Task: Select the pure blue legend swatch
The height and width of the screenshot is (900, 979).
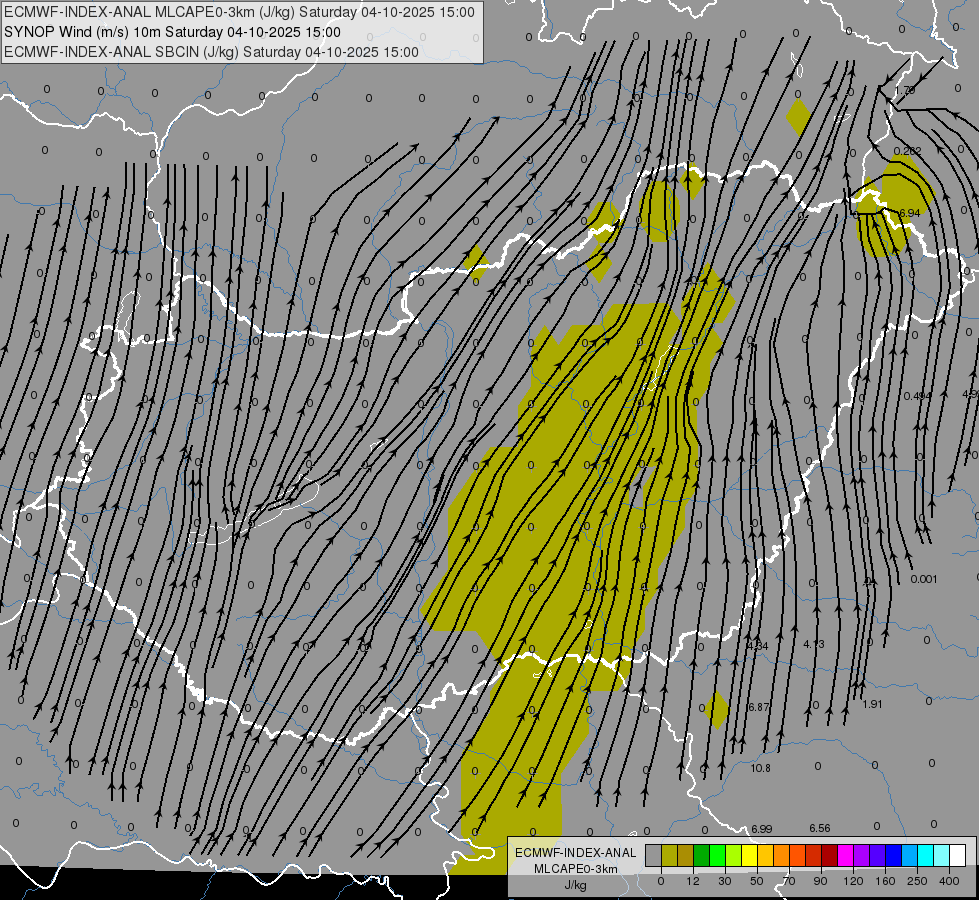Action: (x=893, y=855)
